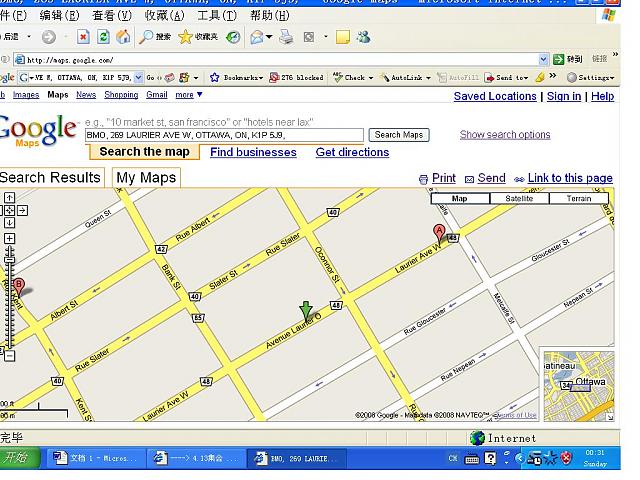Expand the address bar dropdown arrow

point(544,60)
